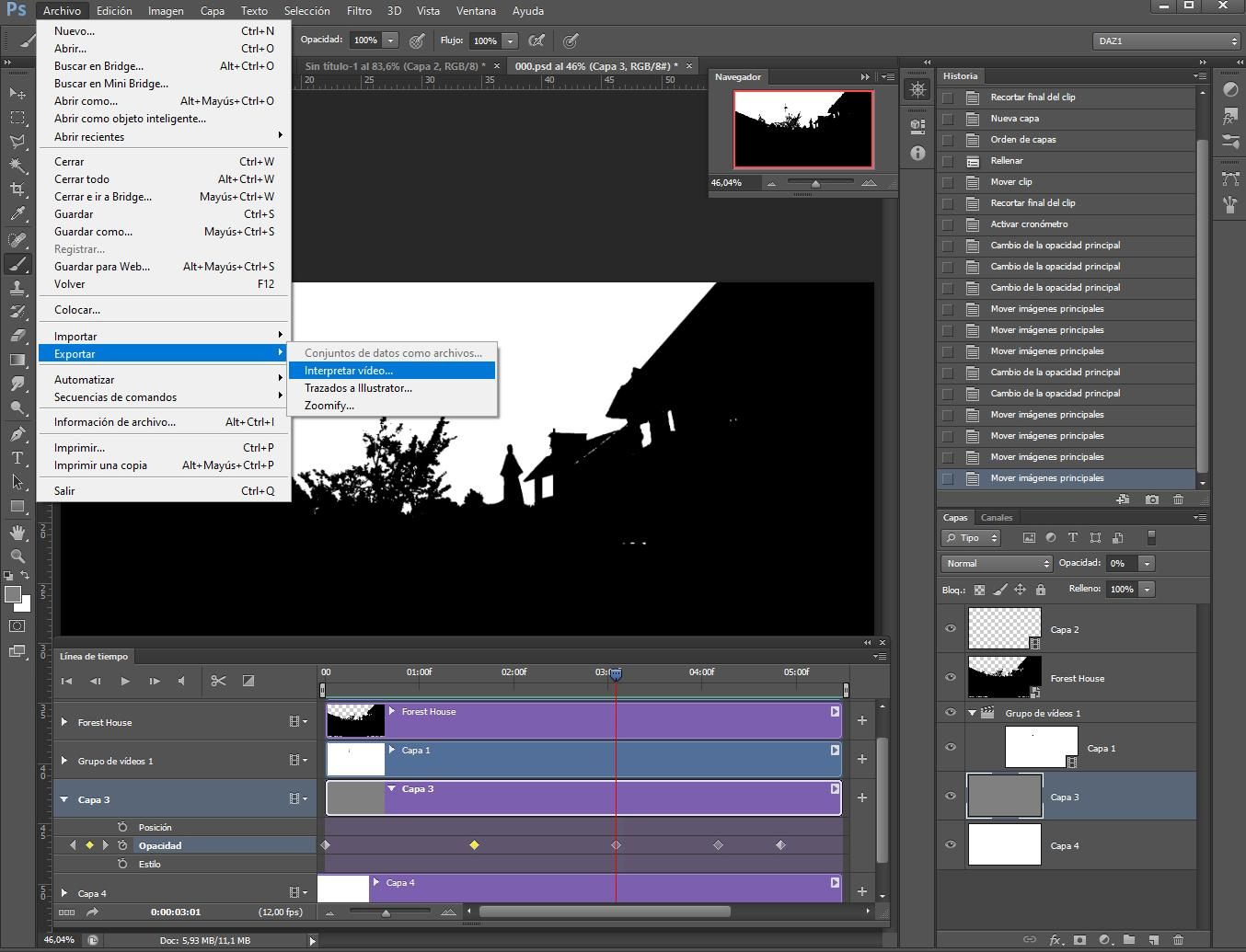
Task: Select the Clone Stamp tool
Action: pyautogui.click(x=17, y=289)
